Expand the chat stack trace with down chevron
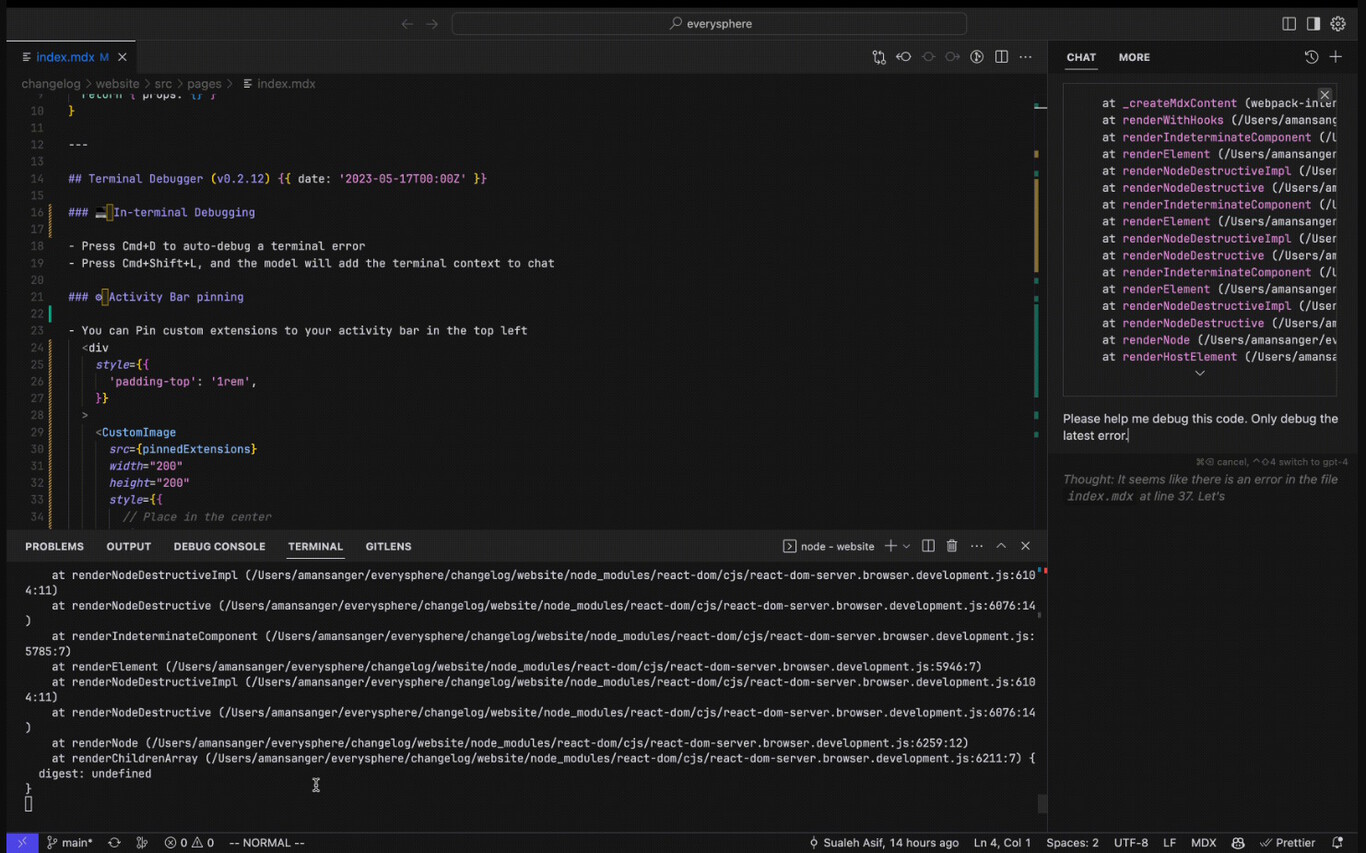 [1199, 373]
